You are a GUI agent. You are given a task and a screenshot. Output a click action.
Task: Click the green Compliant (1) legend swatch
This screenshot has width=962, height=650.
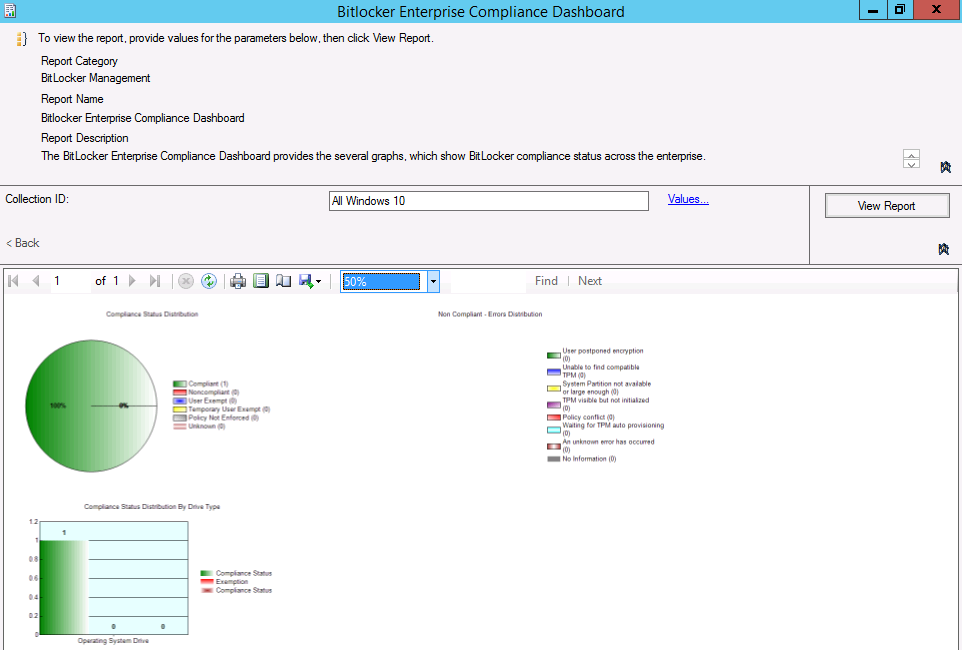[x=180, y=384]
